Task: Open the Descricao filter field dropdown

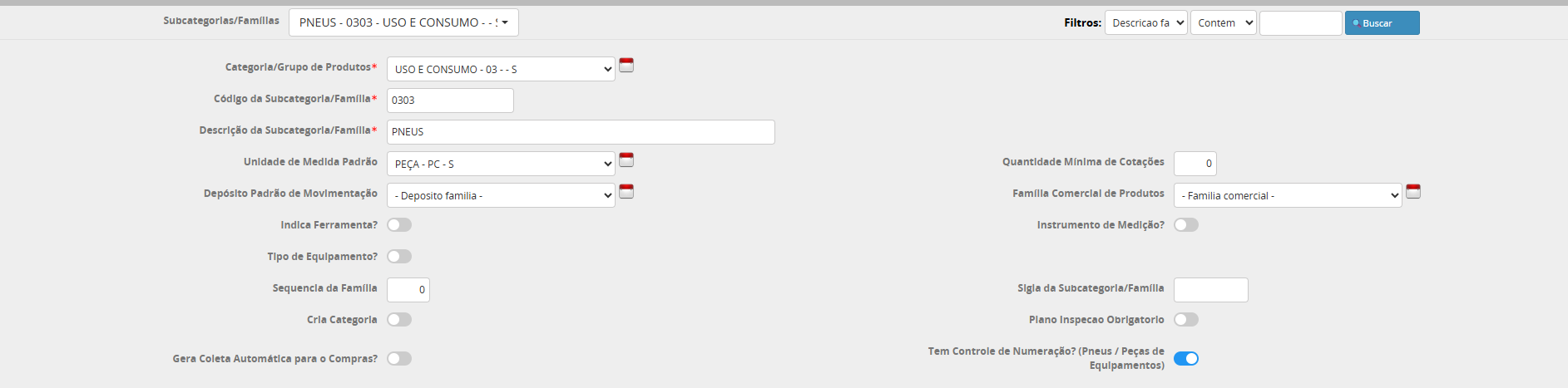Action: (1145, 23)
